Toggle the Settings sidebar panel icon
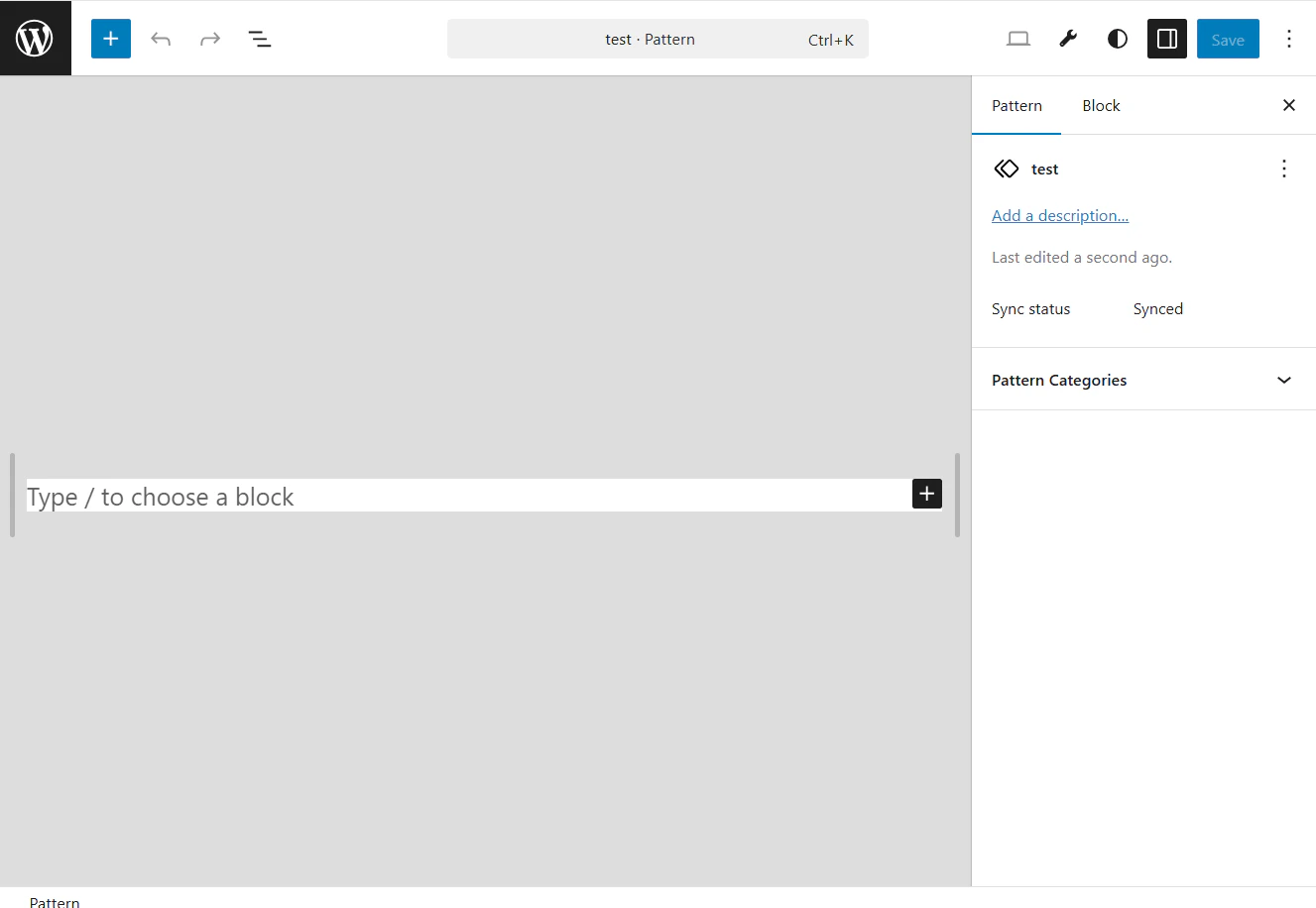This screenshot has height=908, width=1316. (1167, 39)
